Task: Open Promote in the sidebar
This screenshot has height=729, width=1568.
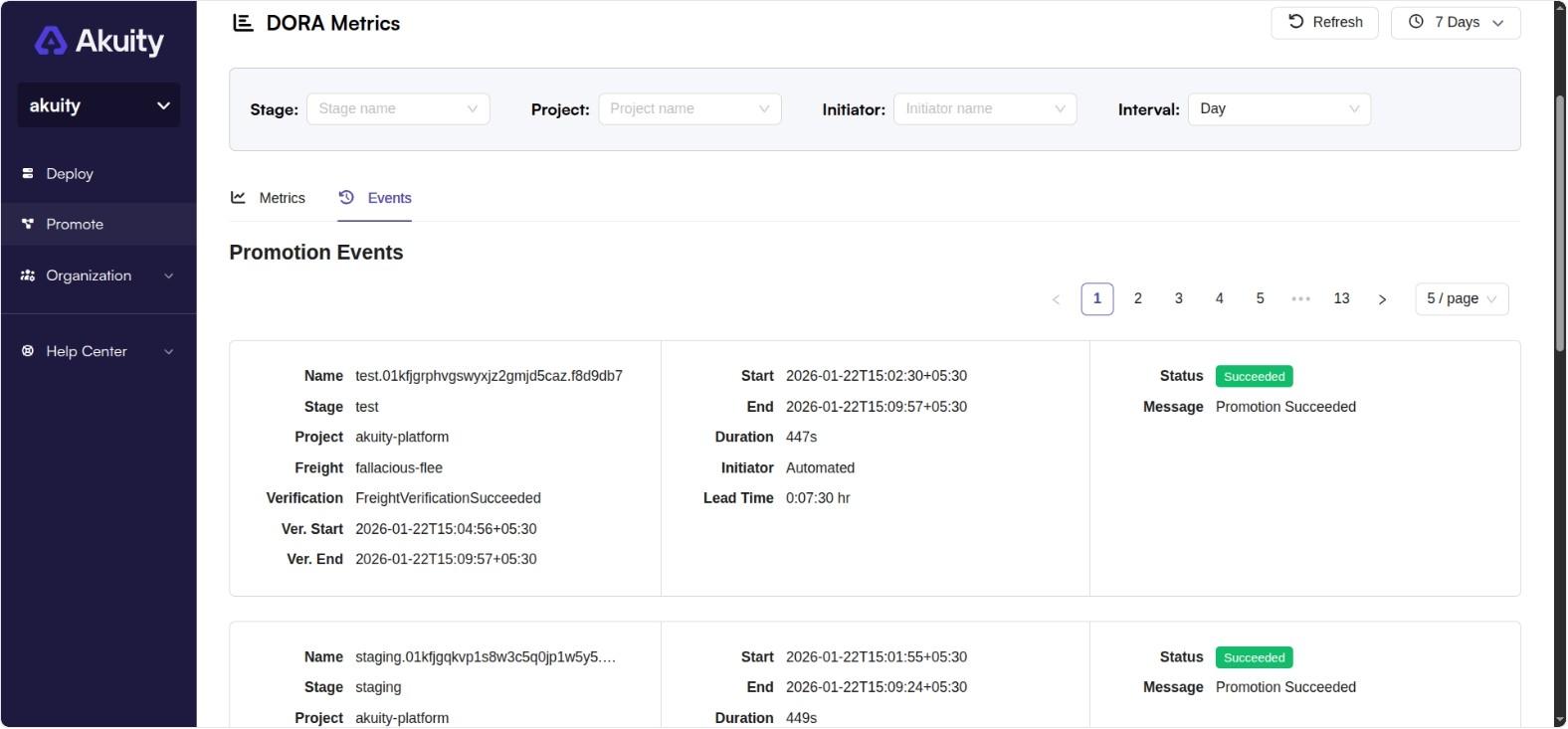Action: click(98, 224)
